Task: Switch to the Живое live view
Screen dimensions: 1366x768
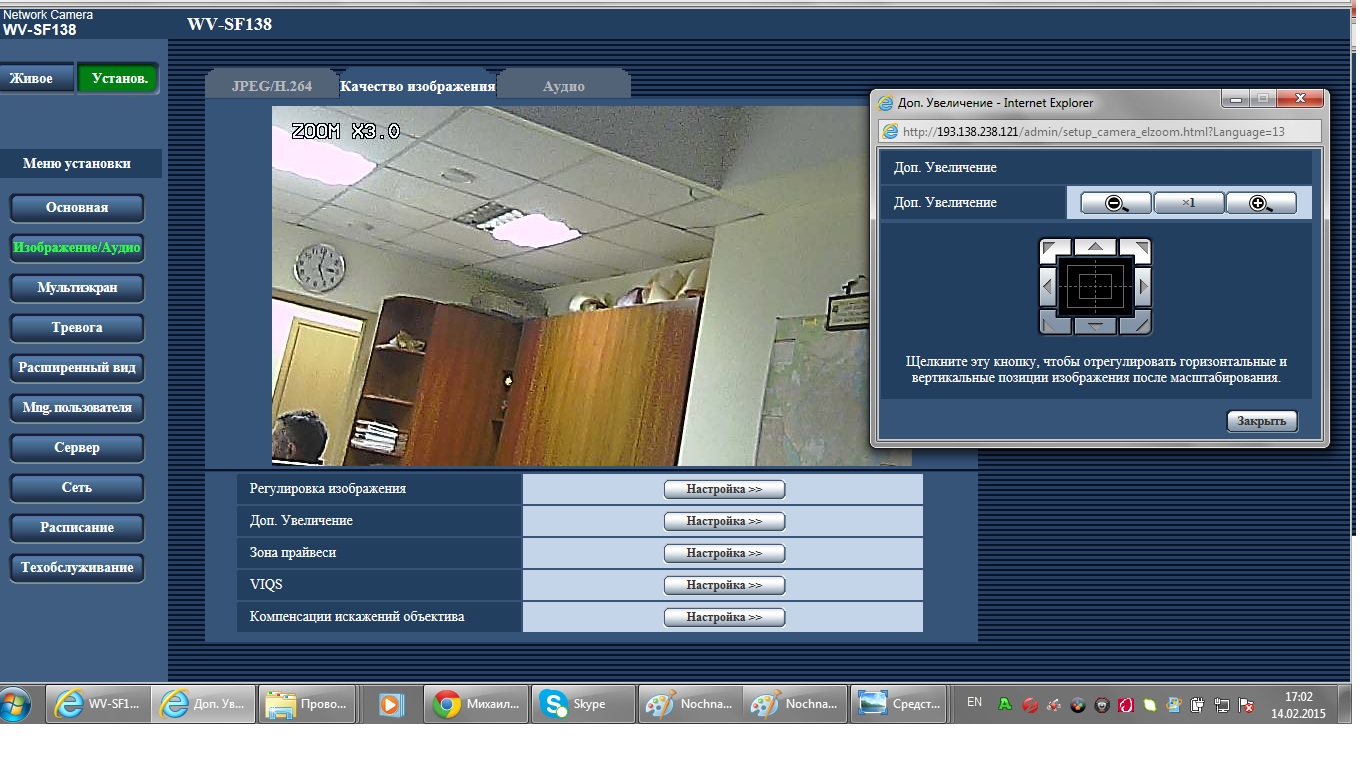Action: tap(37, 78)
